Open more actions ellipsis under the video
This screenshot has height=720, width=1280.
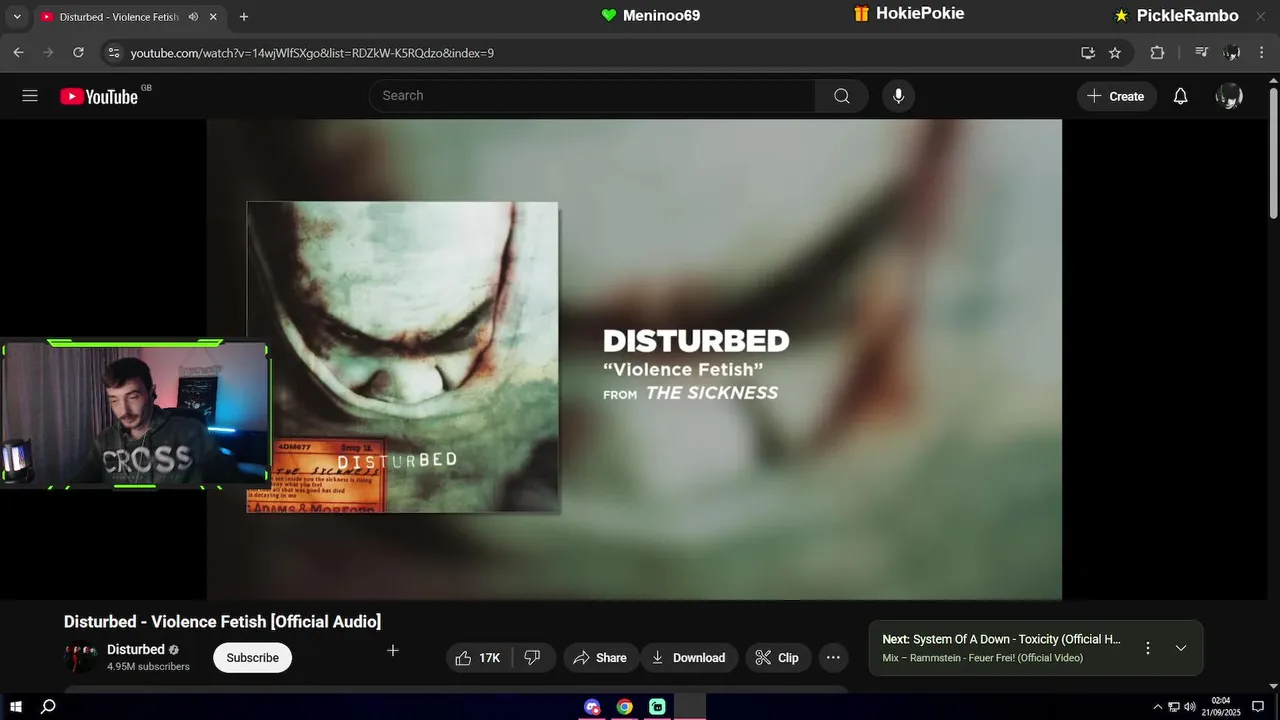833,657
